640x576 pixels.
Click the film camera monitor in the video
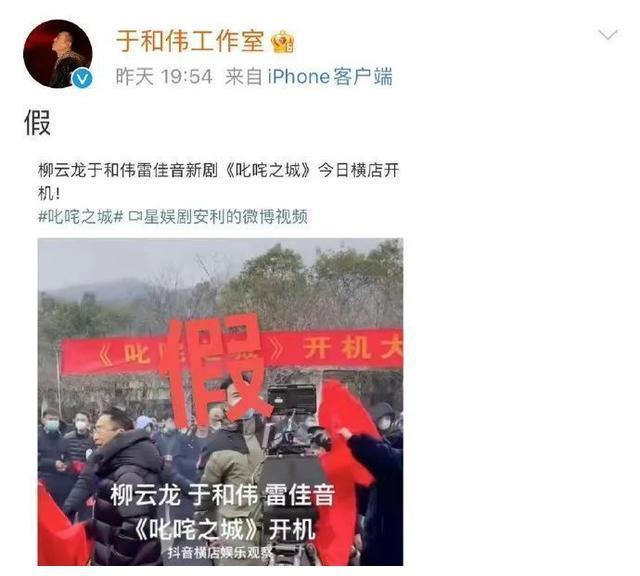point(292,398)
